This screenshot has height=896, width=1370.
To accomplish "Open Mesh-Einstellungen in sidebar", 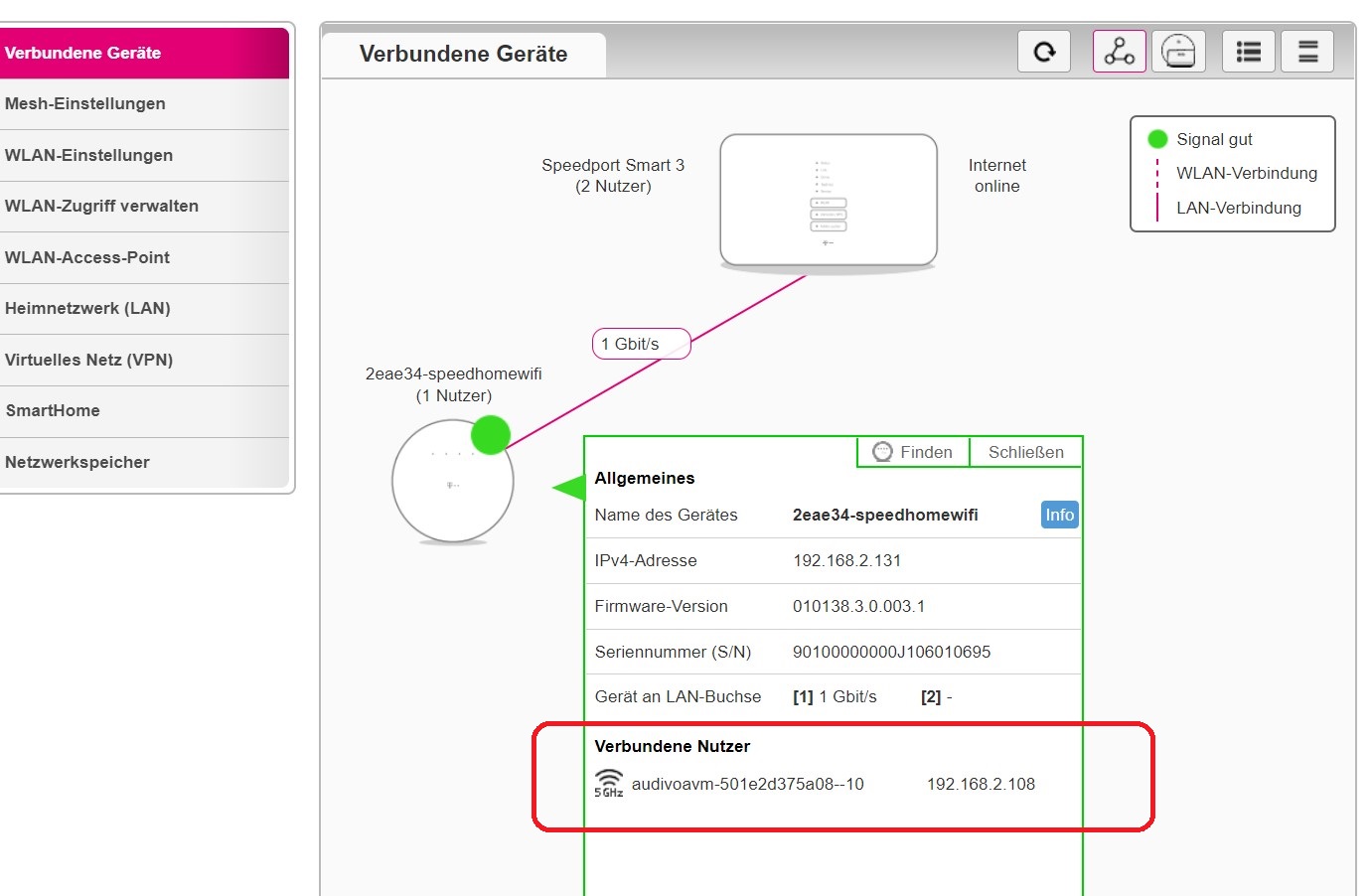I will 144,104.
